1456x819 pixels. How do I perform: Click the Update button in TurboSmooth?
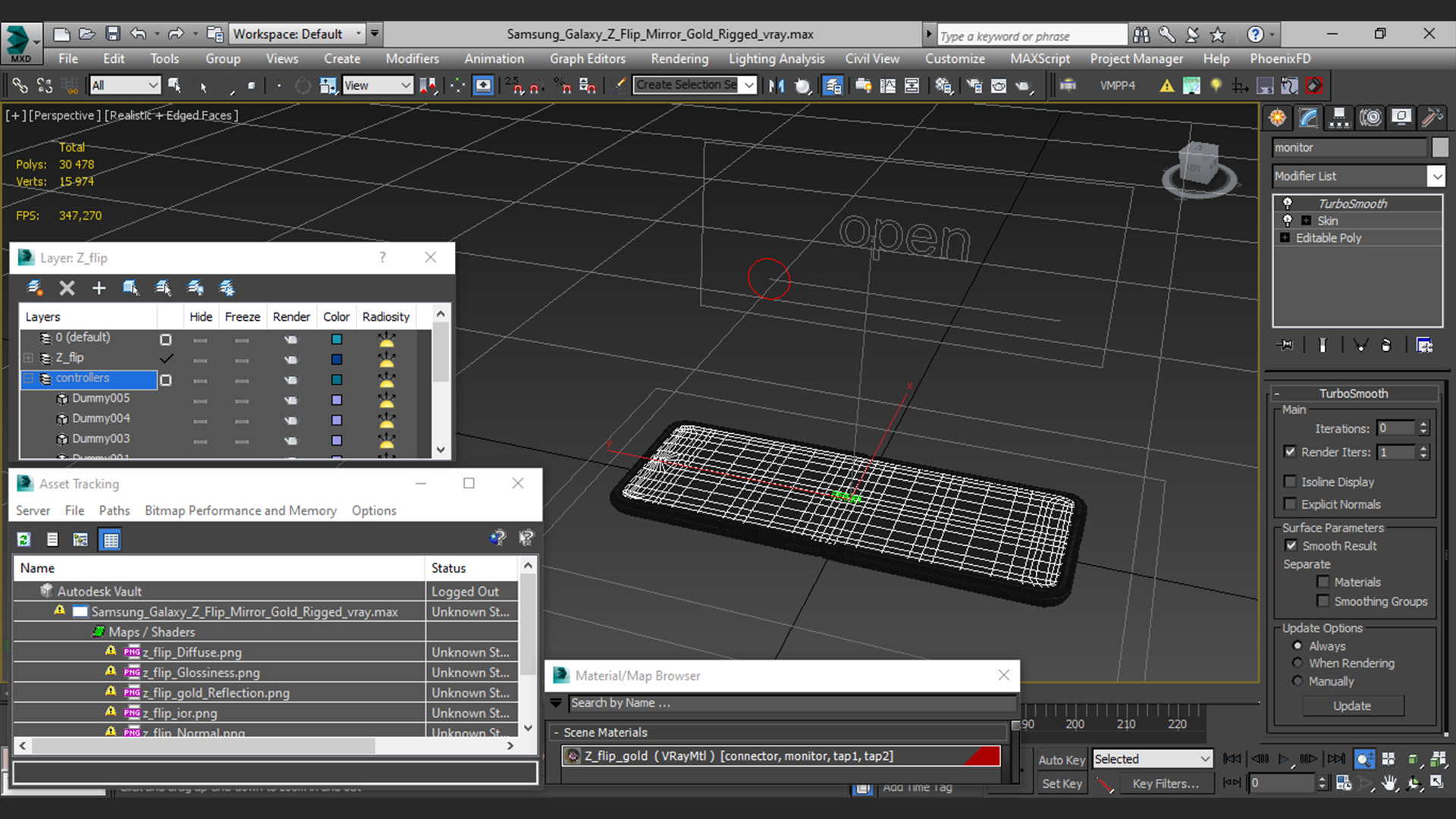click(x=1352, y=706)
